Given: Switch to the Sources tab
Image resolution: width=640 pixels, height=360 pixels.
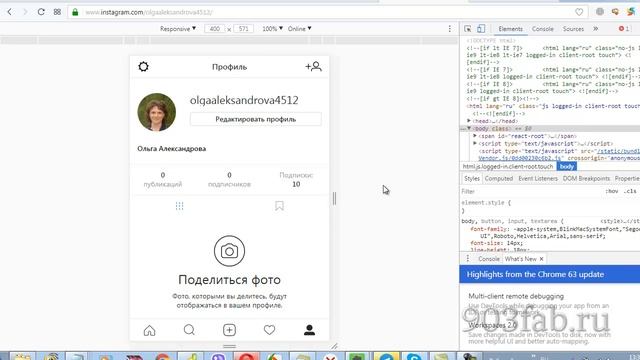Looking at the screenshot, I should pos(573,29).
